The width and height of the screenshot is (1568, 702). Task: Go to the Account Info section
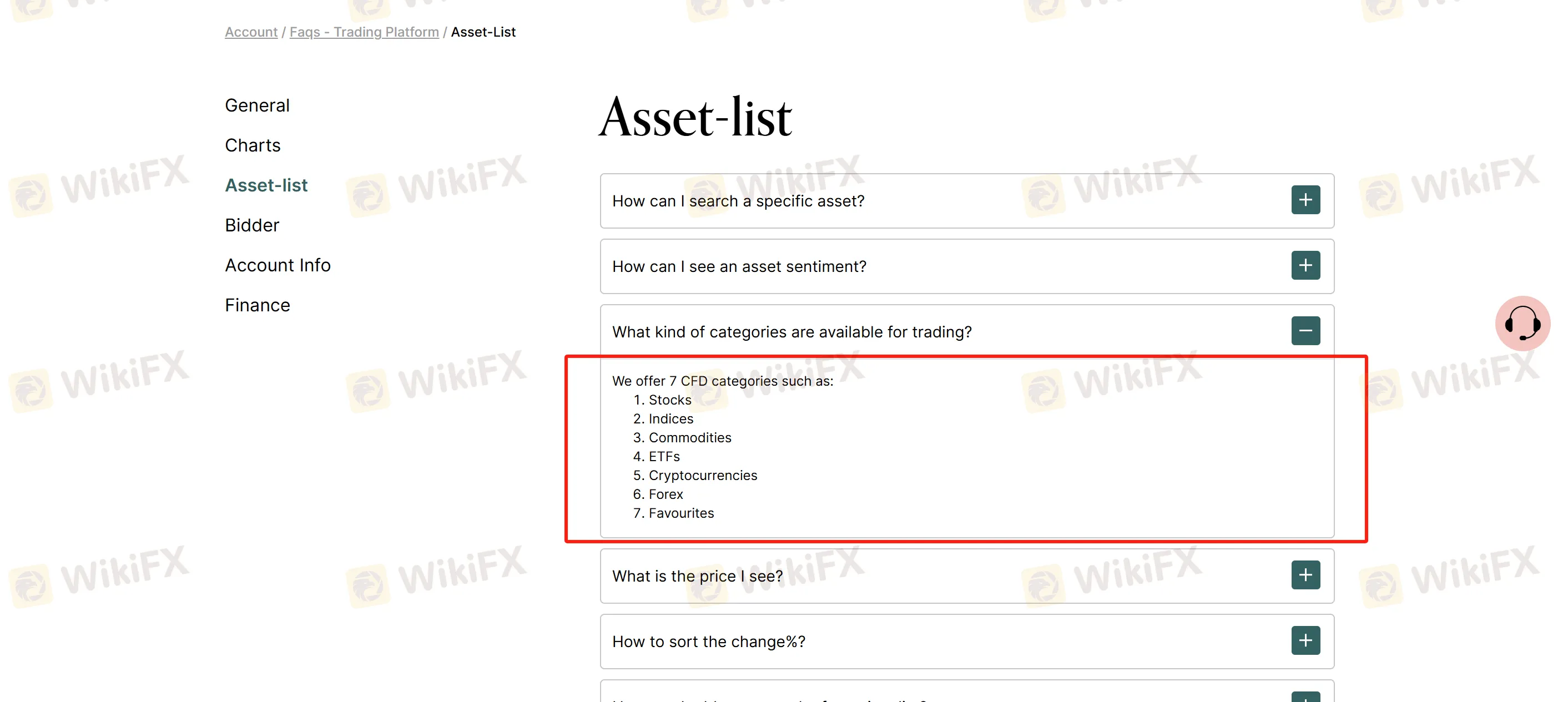pyautogui.click(x=278, y=265)
